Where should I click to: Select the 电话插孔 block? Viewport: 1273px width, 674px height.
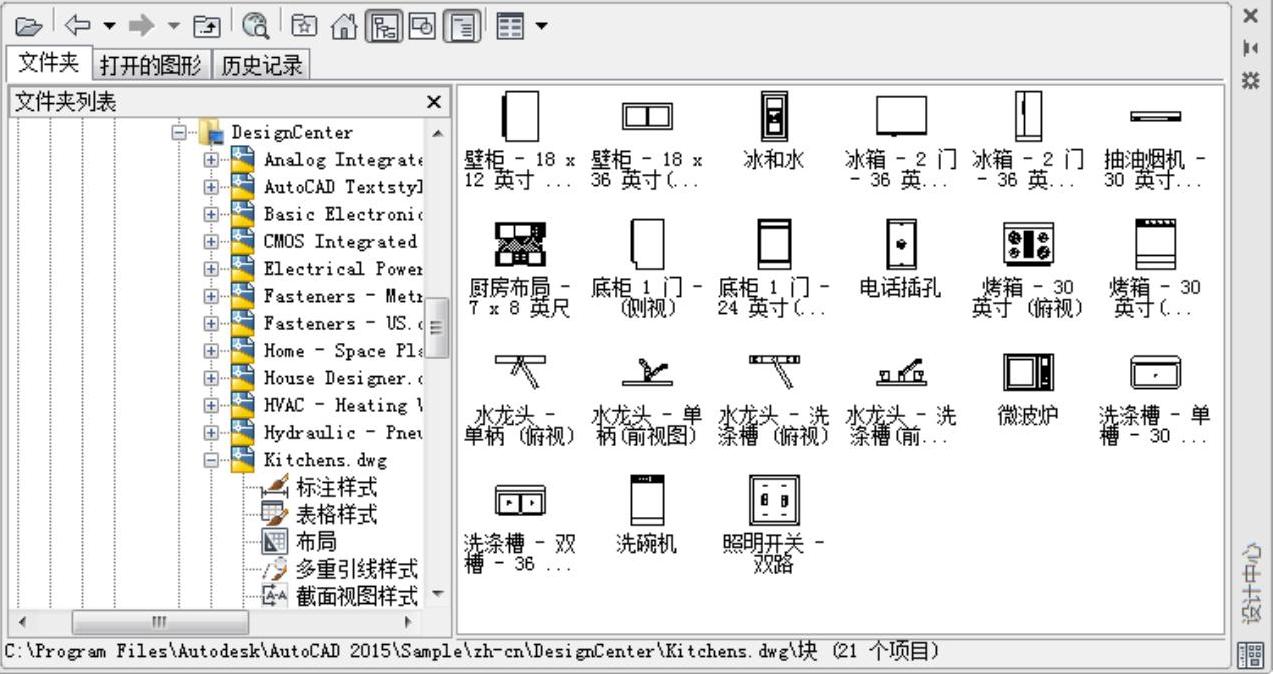[x=901, y=258]
